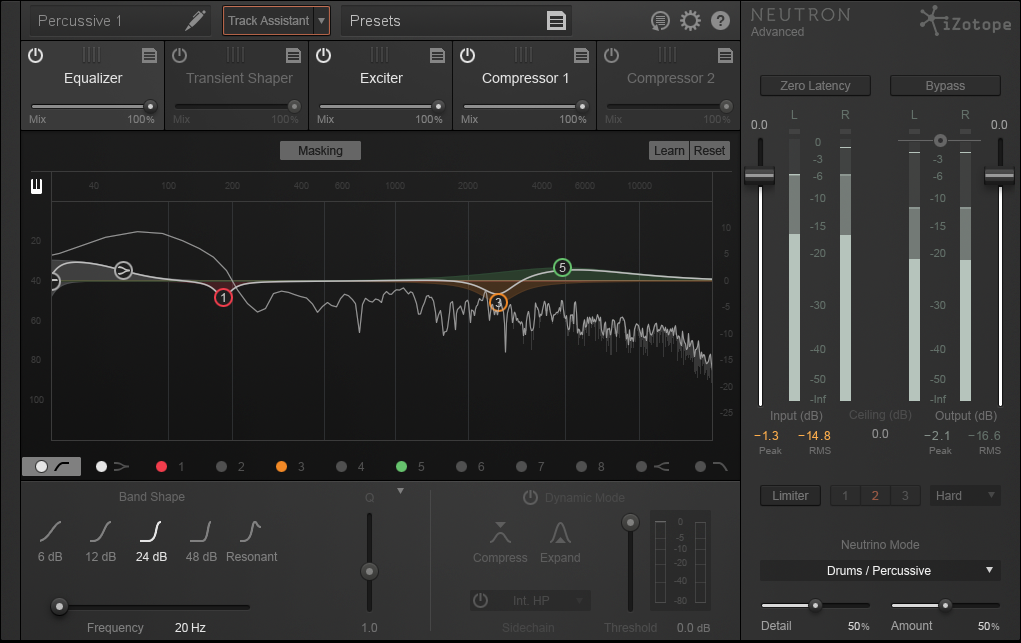Click the Limiter button
Screen dimensions: 1021x643
(x=790, y=496)
